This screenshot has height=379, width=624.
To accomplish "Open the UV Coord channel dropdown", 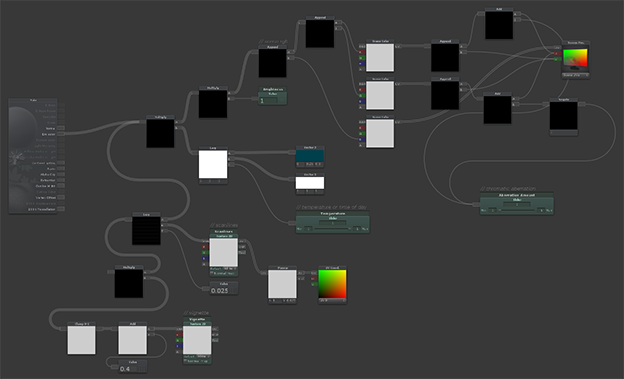I will click(332, 301).
